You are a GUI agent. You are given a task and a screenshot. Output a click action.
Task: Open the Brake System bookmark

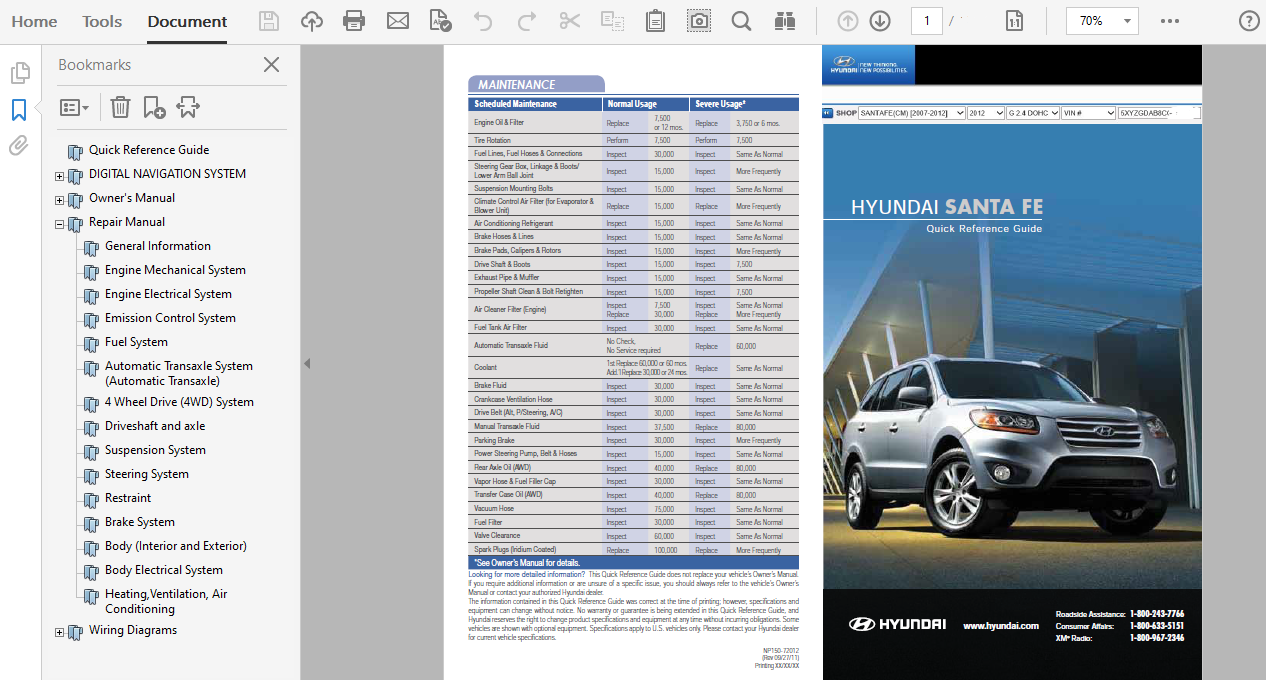(x=139, y=522)
